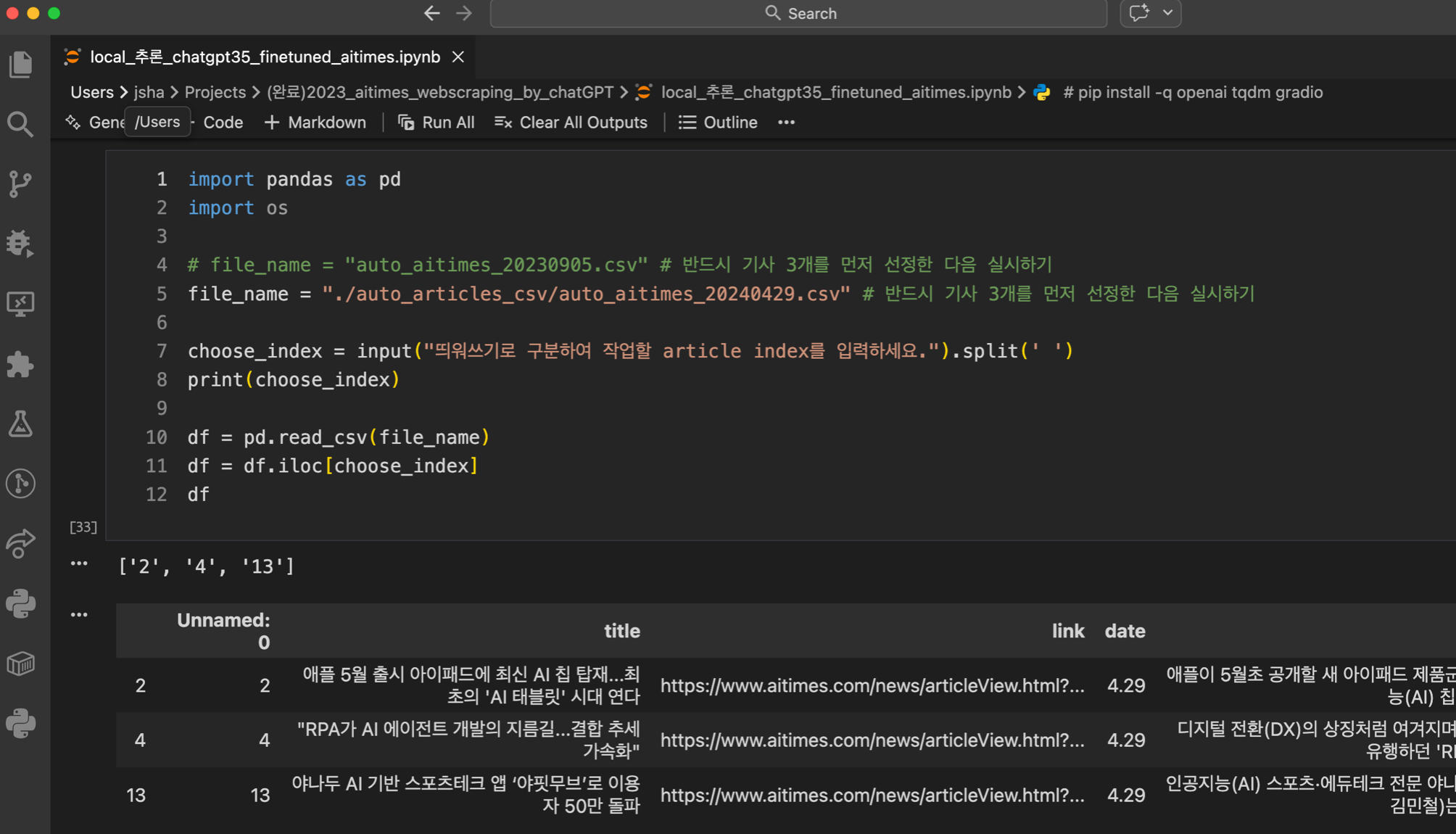This screenshot has width=1456, height=834.
Task: Click the index label 13 in the dataframe
Action: point(136,795)
